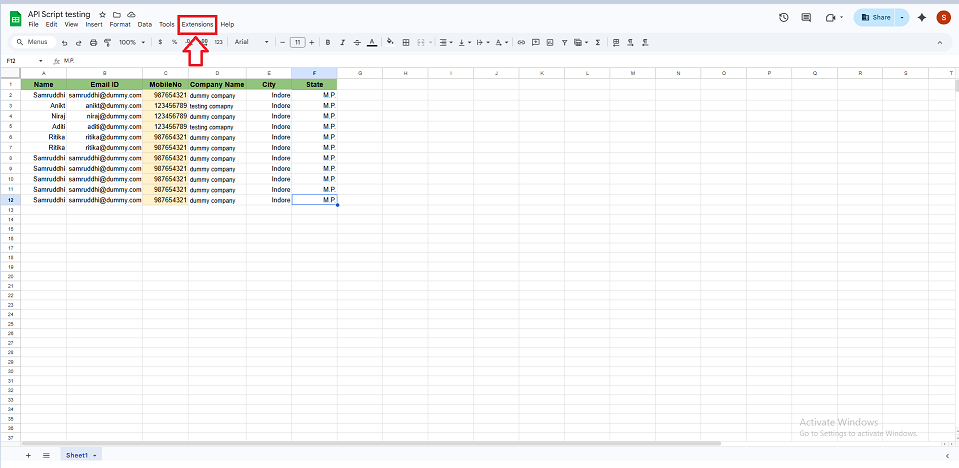The height and width of the screenshot is (468, 959).
Task: Star the API Script testing document
Action: point(102,15)
